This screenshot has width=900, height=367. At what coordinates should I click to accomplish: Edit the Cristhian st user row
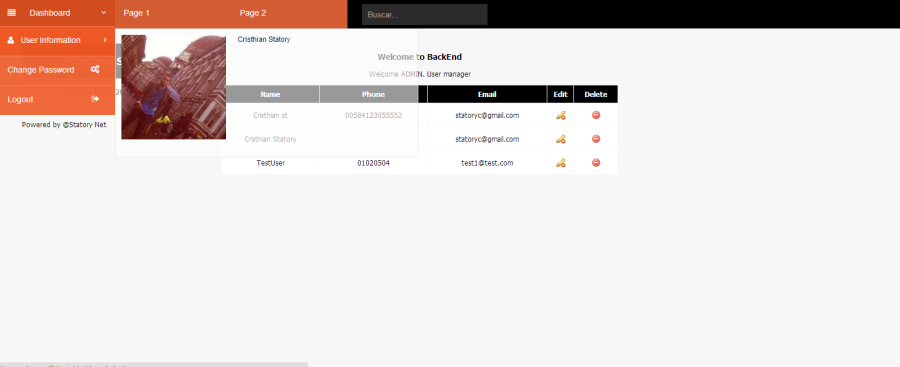pos(561,115)
